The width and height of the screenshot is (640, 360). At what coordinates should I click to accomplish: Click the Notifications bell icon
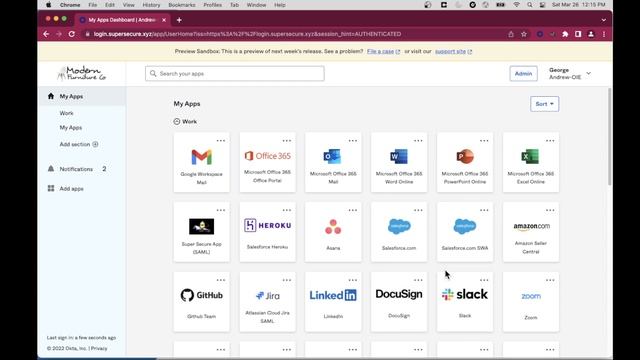tap(51, 169)
